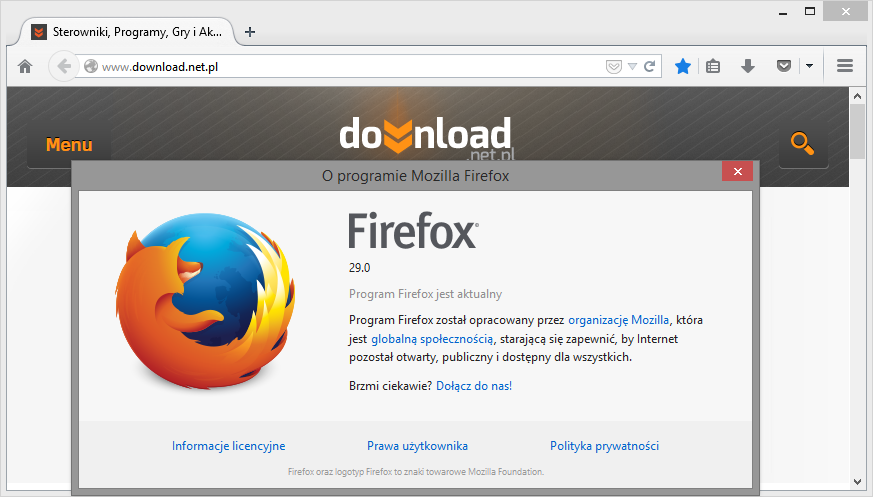
Task: Click the page scrollbar up arrow
Action: point(857,96)
